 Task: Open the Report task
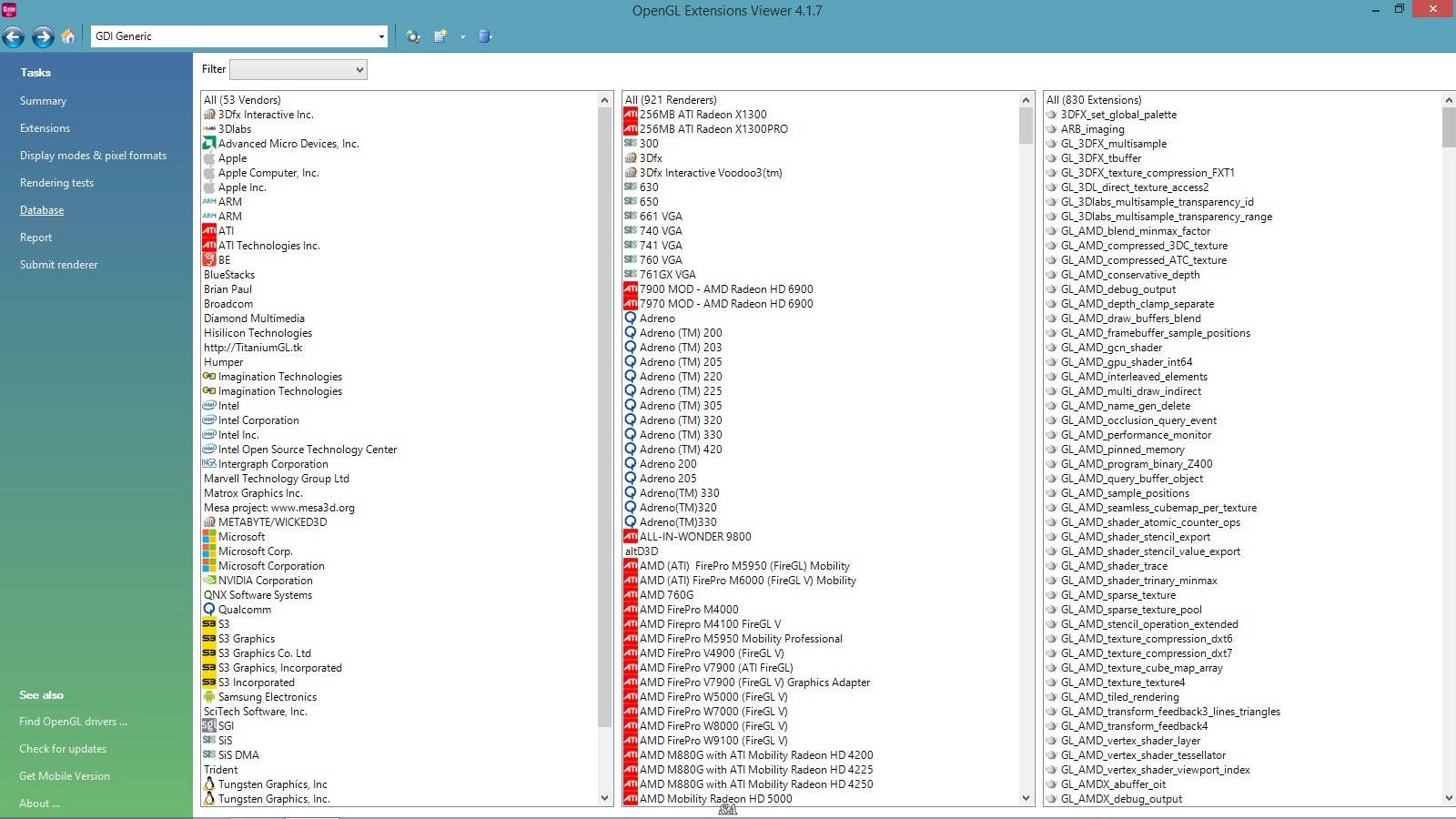tap(35, 238)
